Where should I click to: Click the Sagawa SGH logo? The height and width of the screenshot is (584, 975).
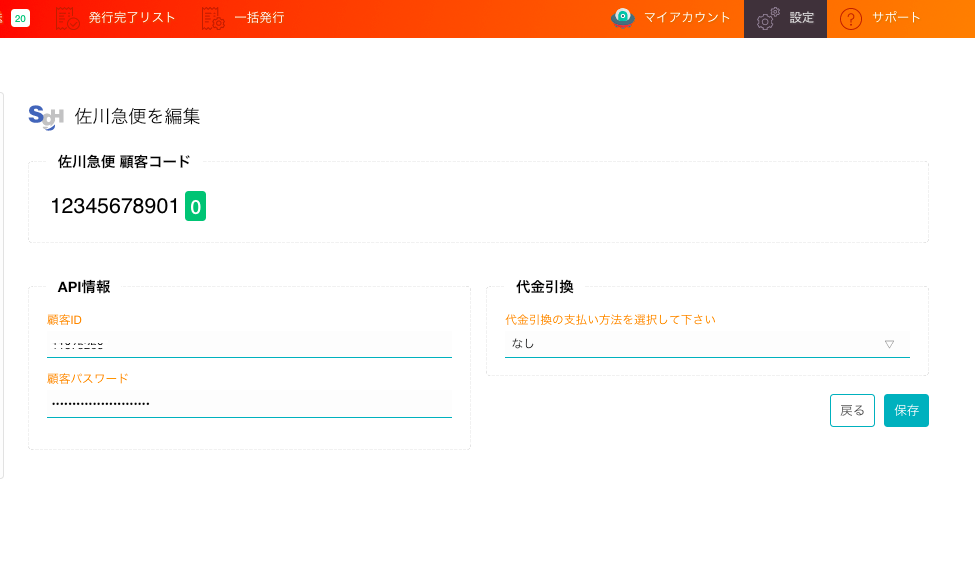46,117
